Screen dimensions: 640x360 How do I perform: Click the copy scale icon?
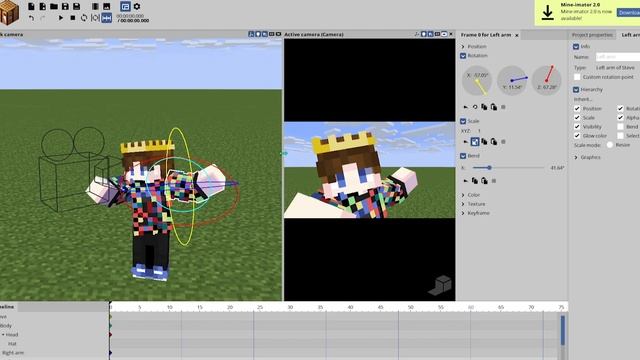(484, 142)
